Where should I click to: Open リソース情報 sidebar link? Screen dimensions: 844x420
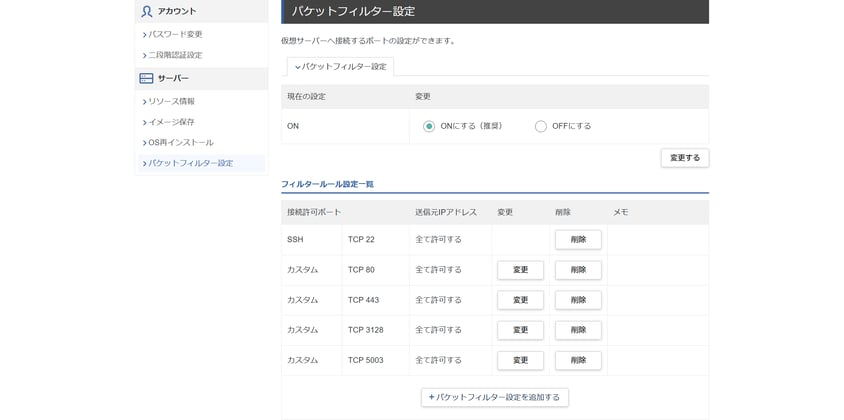point(171,101)
